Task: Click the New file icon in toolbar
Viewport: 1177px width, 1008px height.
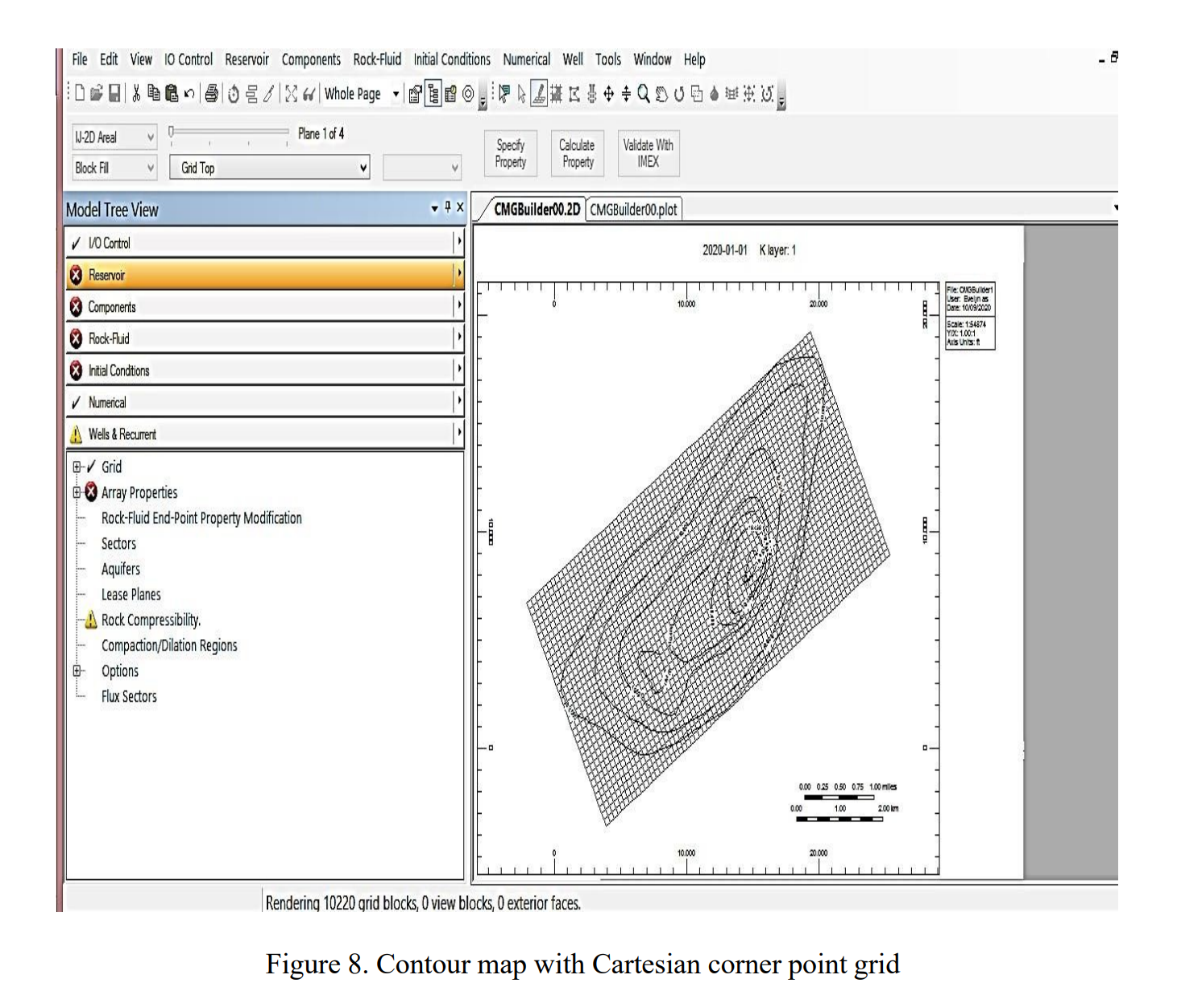Action: pyautogui.click(x=80, y=93)
